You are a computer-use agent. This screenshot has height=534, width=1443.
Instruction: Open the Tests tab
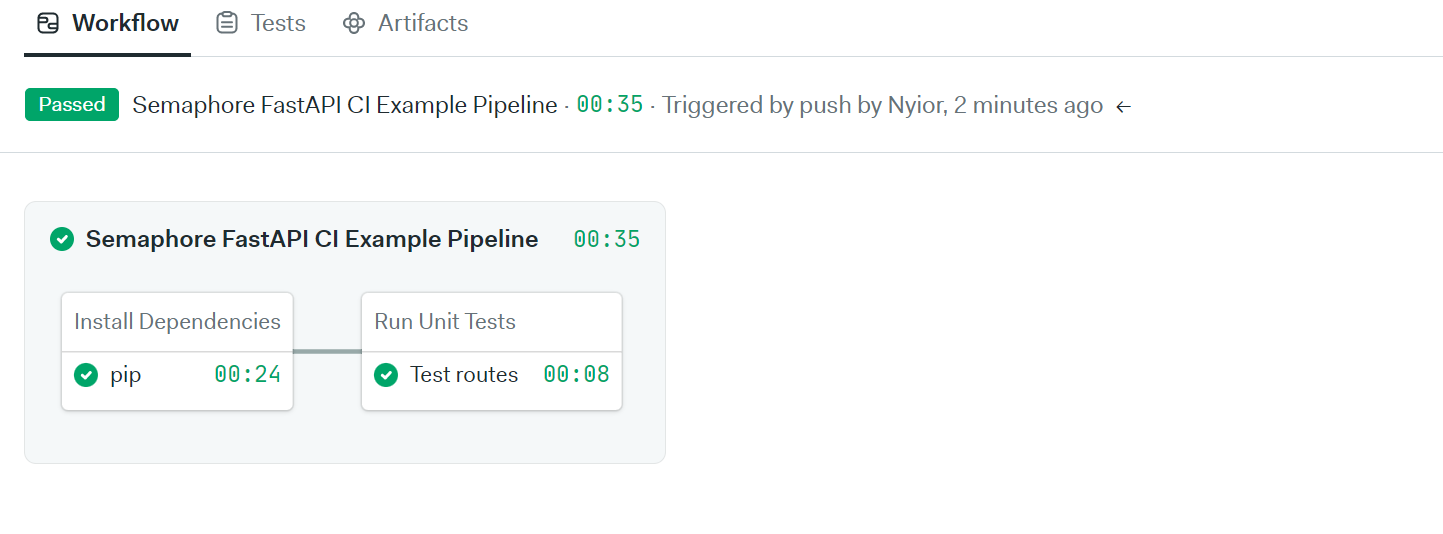coord(278,23)
